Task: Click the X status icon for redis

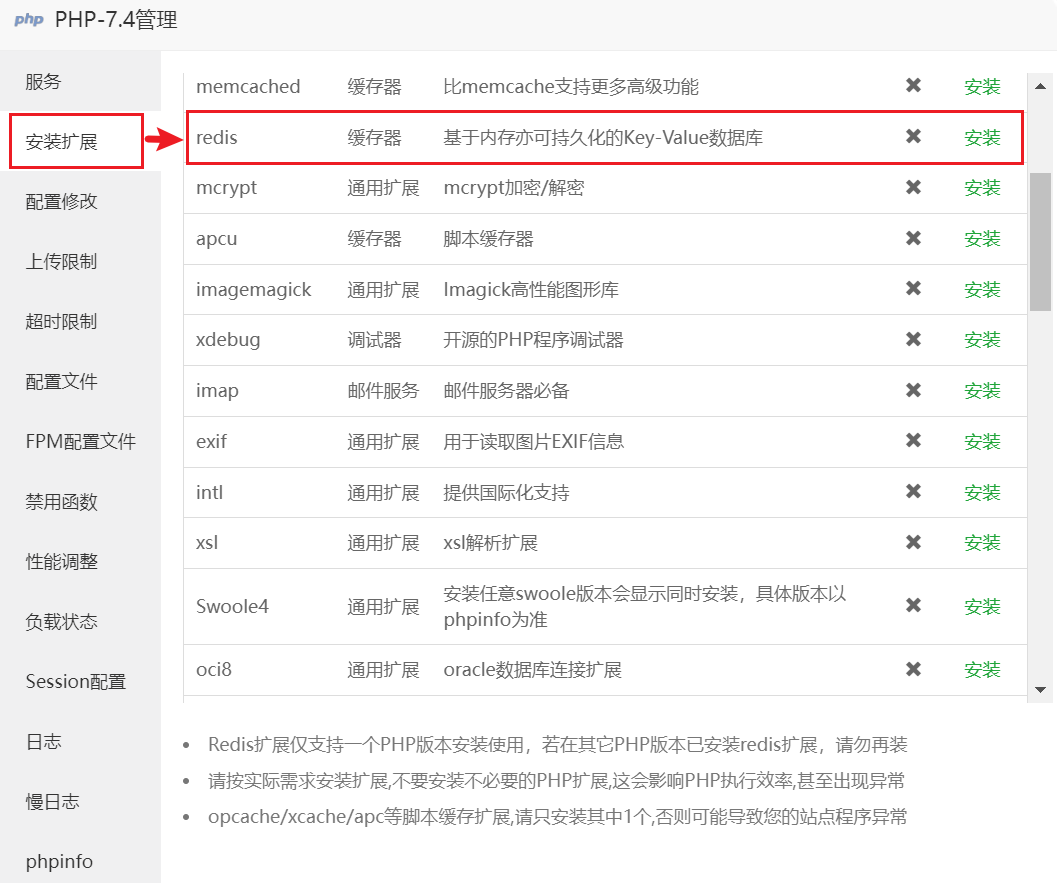Action: coord(913,137)
